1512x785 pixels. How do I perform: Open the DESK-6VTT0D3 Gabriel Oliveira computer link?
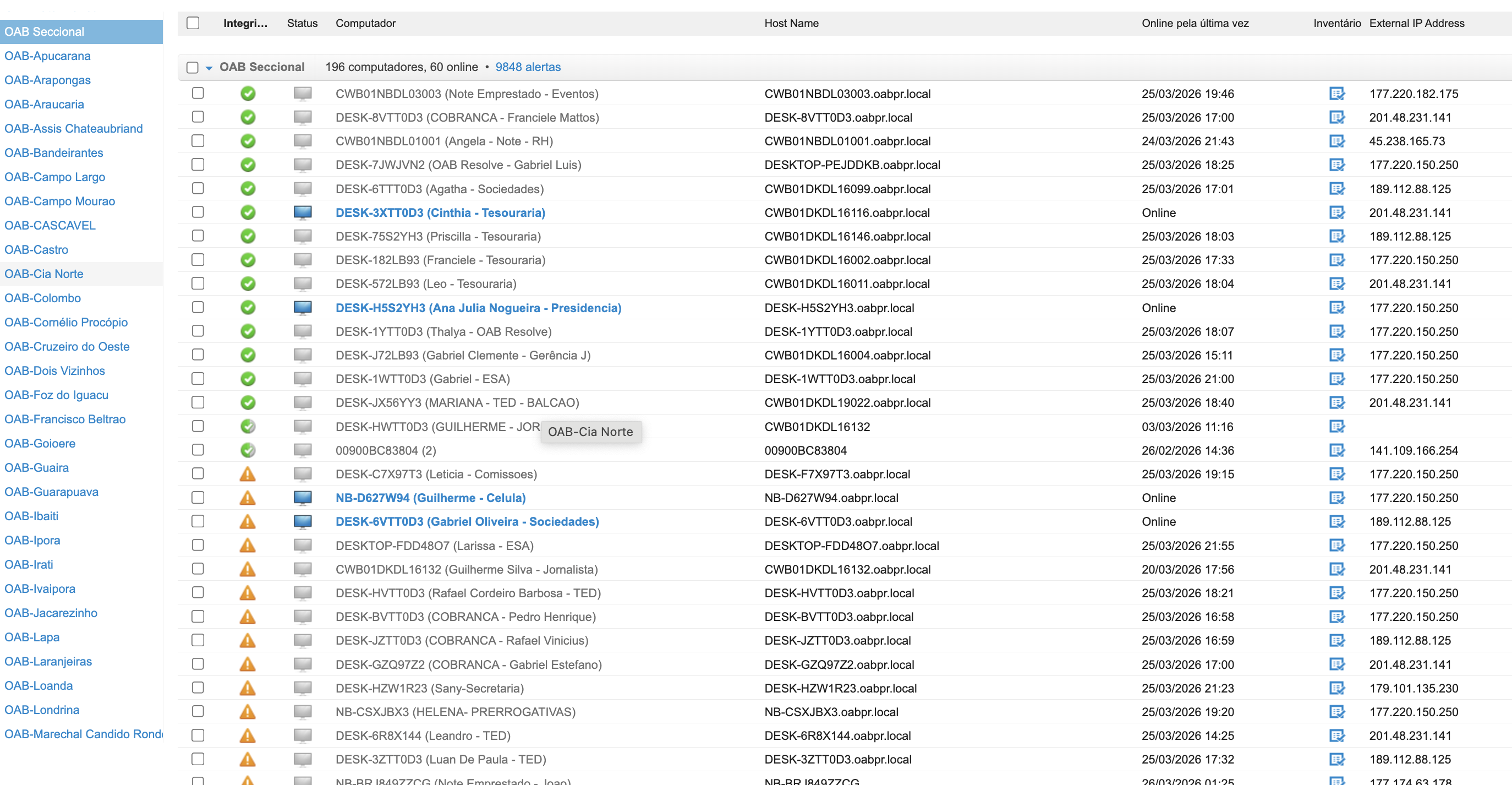(x=467, y=521)
